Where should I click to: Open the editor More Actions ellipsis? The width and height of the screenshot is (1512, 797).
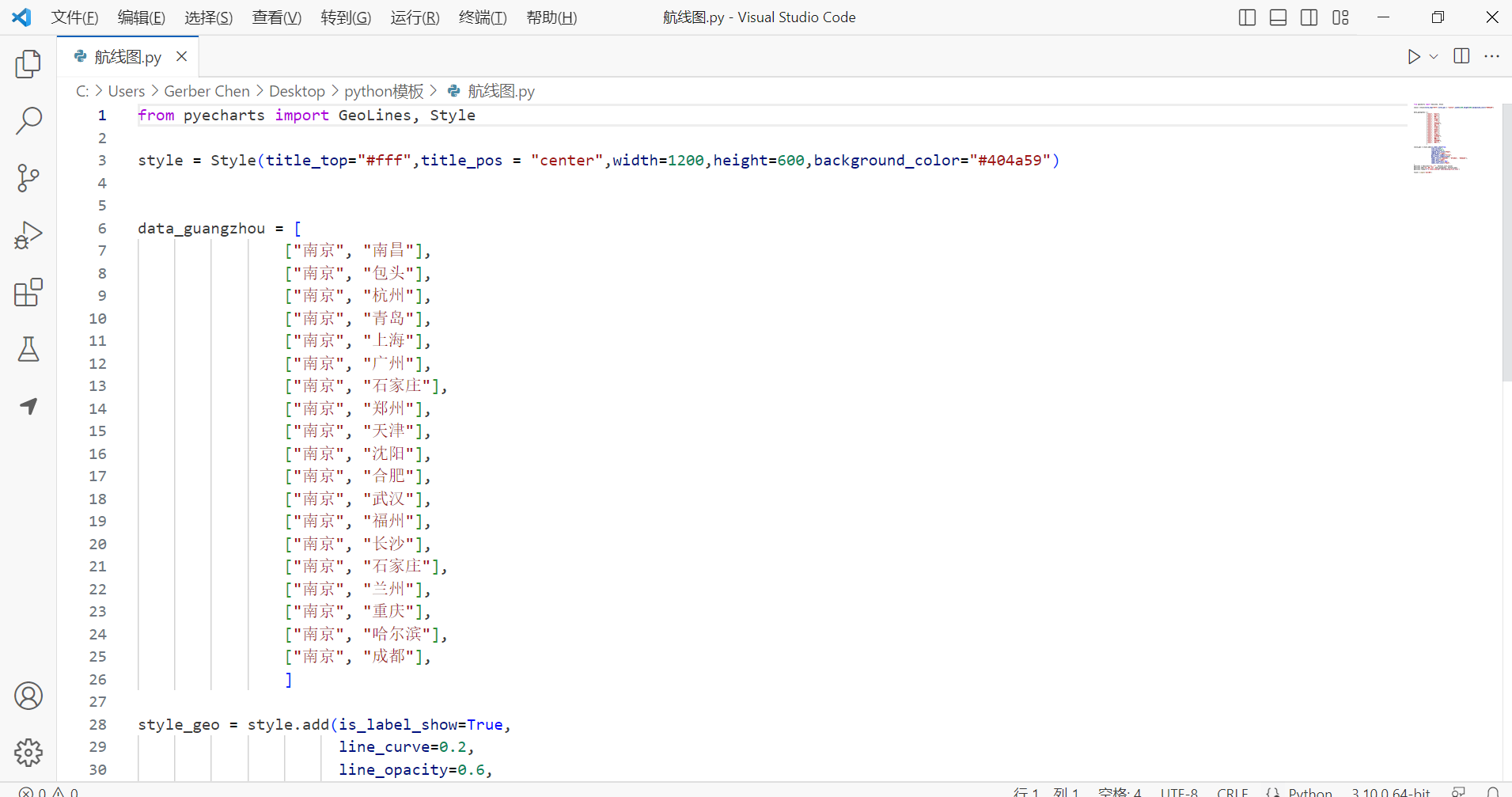pyautogui.click(x=1491, y=56)
